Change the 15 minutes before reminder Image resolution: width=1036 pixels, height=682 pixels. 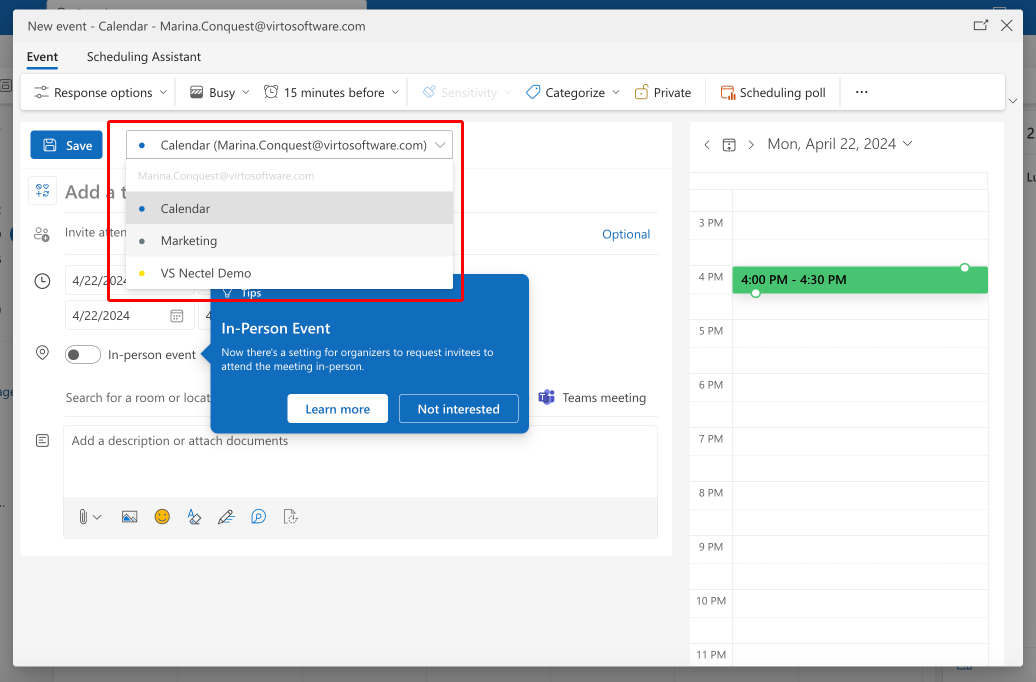click(x=332, y=93)
